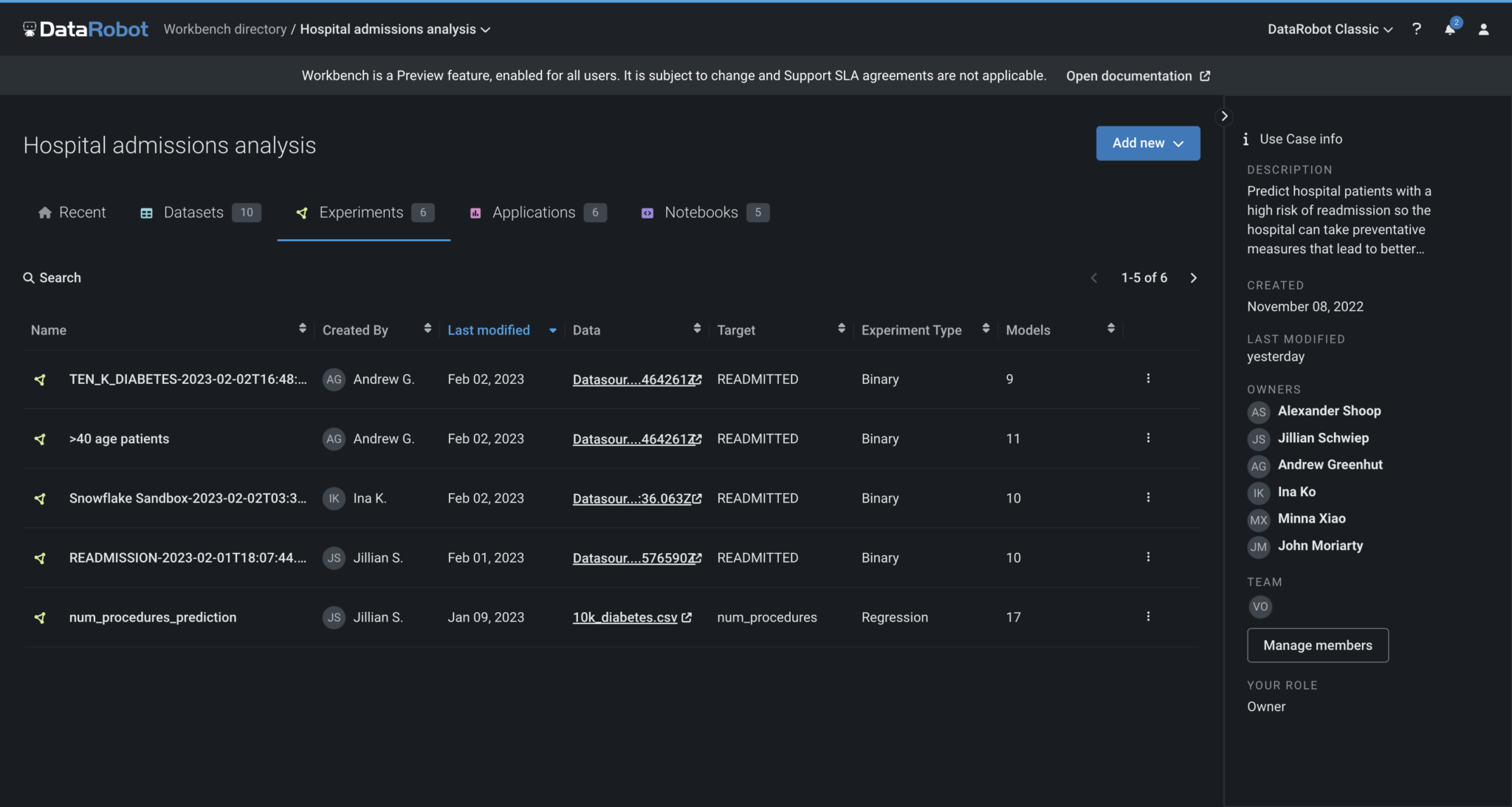Open Datasour...576590Z data link

coord(637,558)
